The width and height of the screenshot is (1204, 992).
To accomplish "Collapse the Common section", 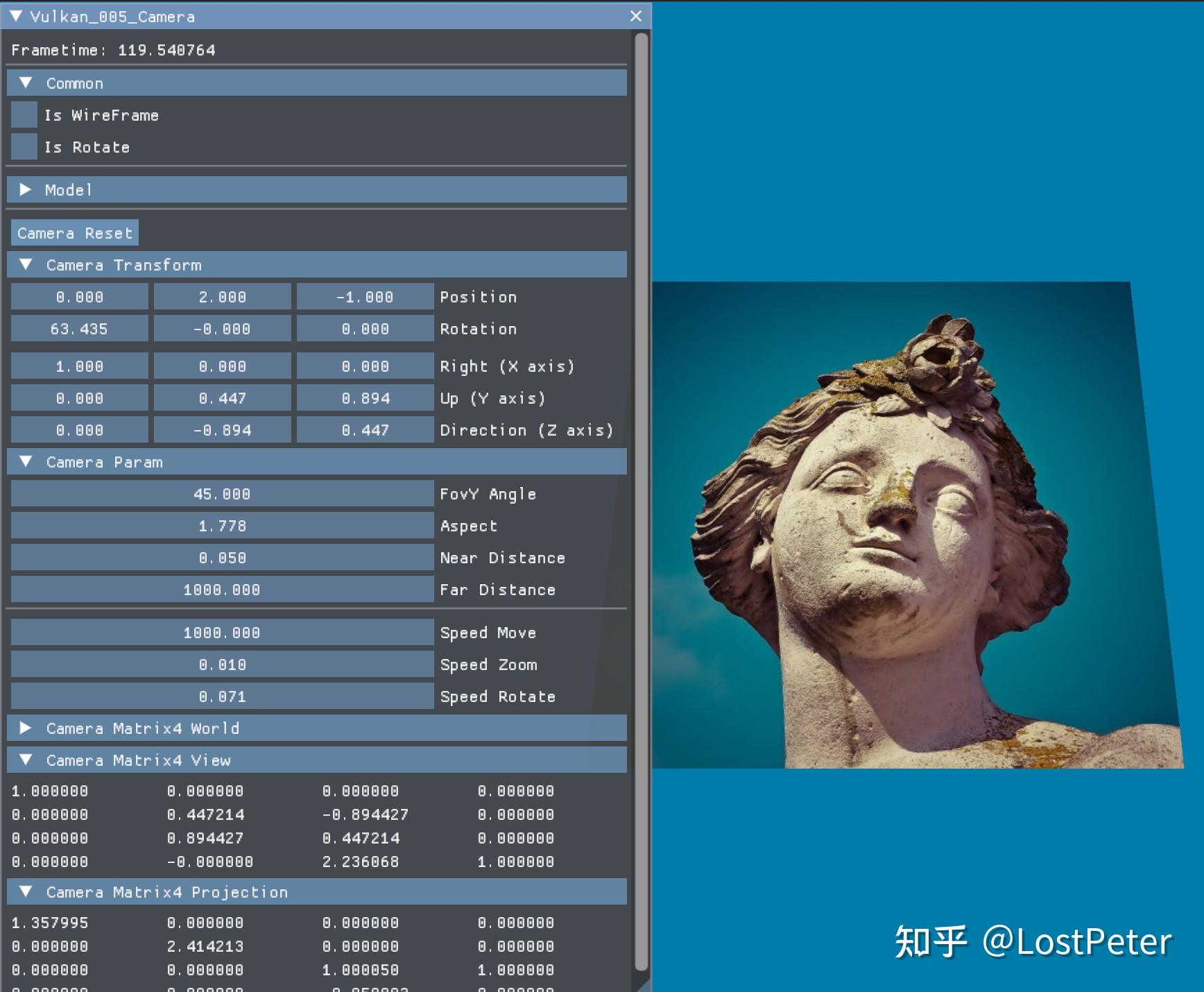I will (x=26, y=83).
